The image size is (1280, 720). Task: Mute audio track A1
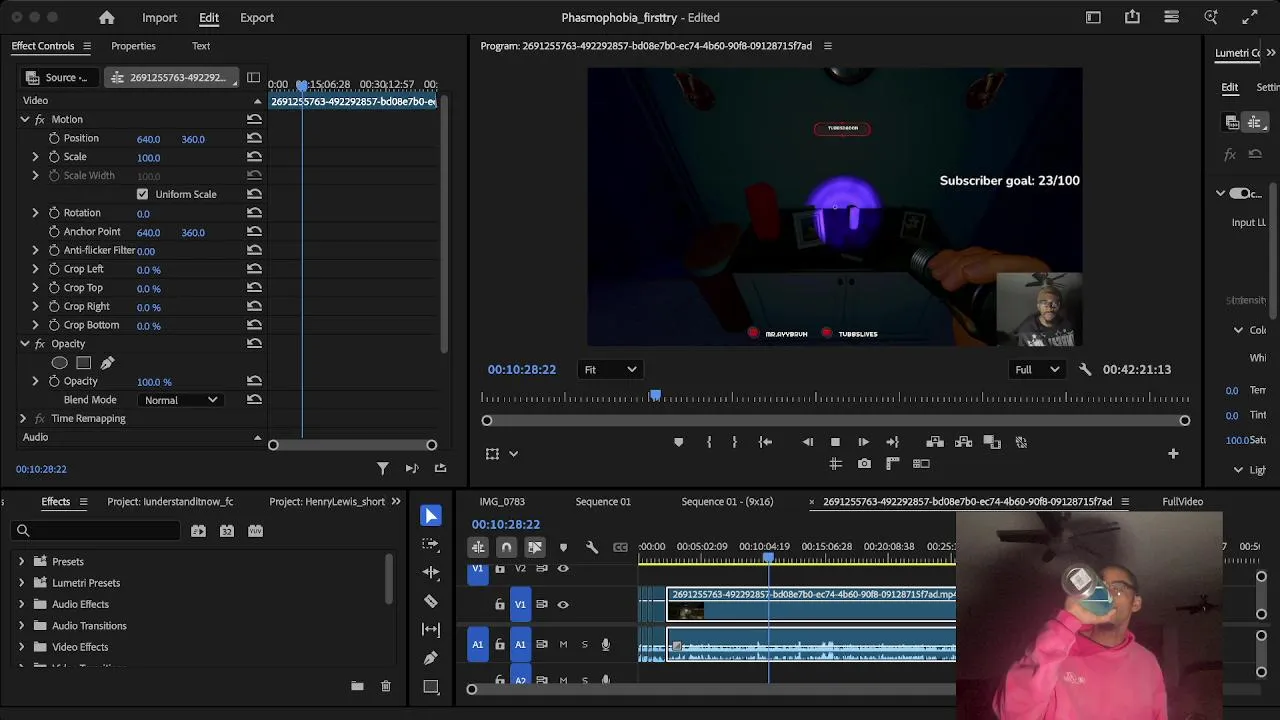click(x=563, y=645)
